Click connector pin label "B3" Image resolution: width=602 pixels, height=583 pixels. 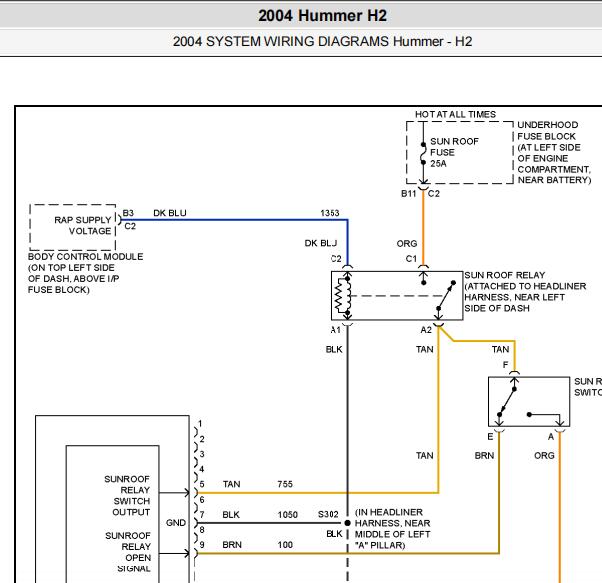(128, 213)
